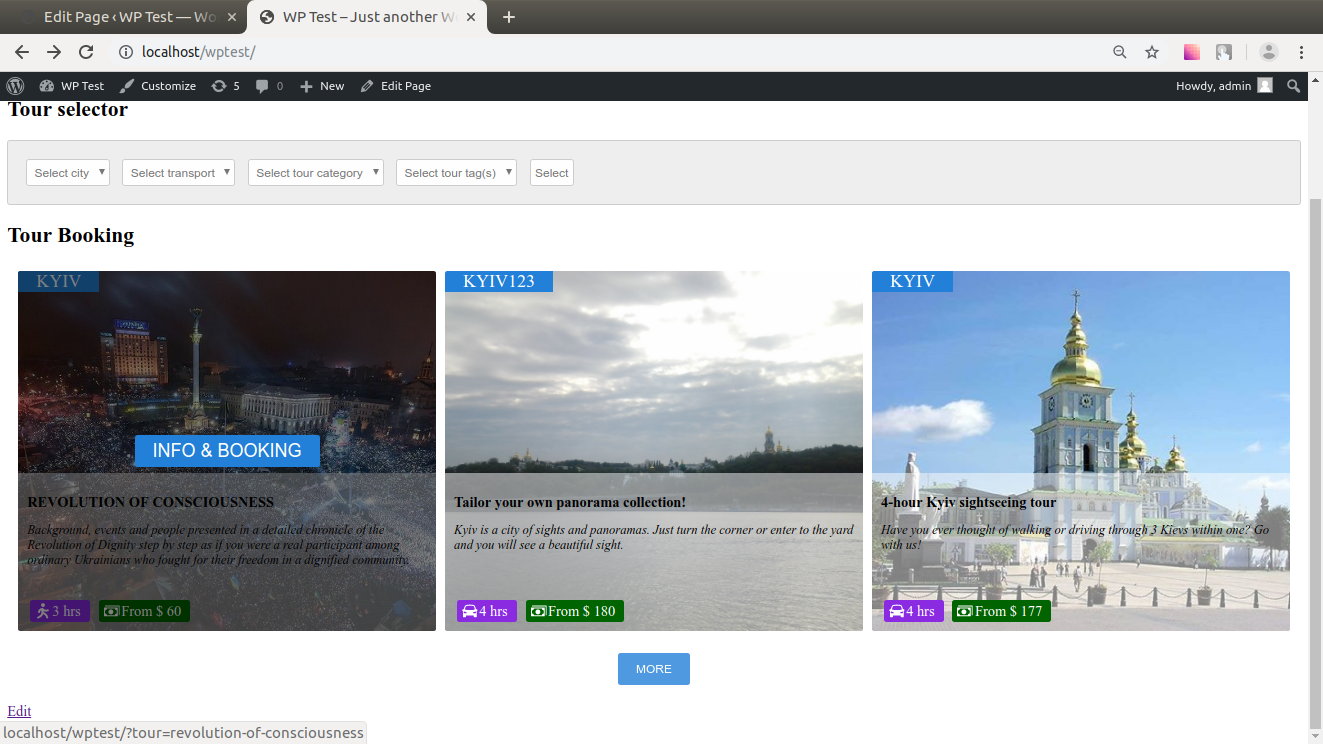This screenshot has height=744, width=1323.
Task: Expand the Select tour tag(s) dropdown
Action: click(457, 173)
